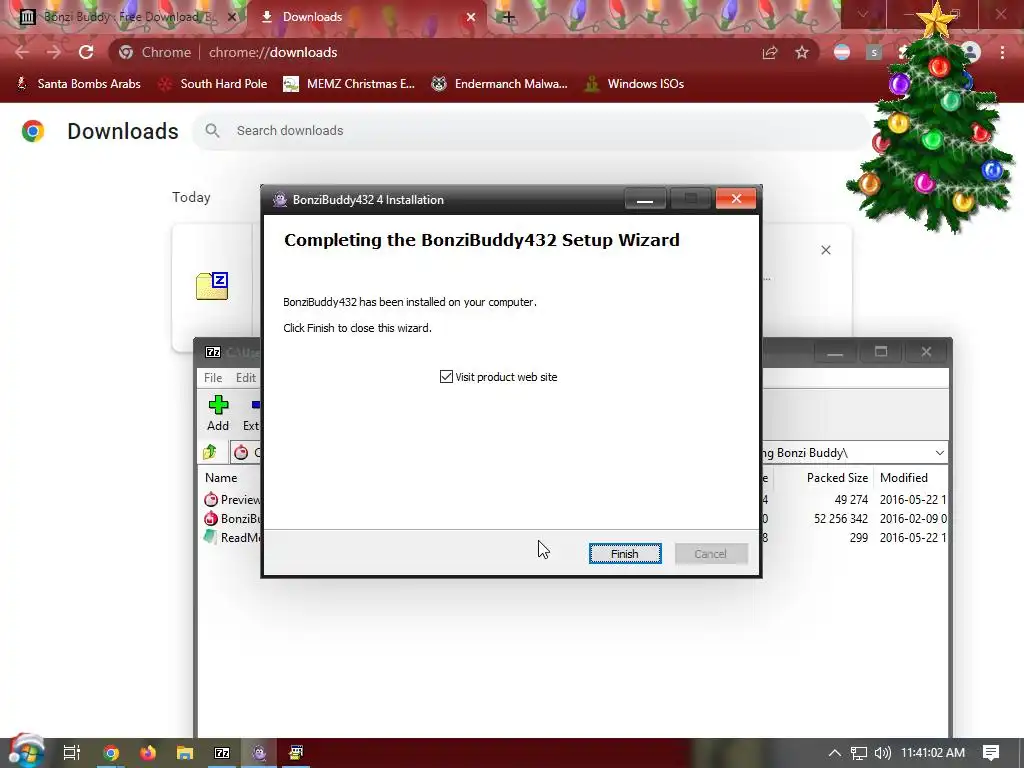1024x768 pixels.
Task: Open Chrome from taskbar
Action: 111,753
